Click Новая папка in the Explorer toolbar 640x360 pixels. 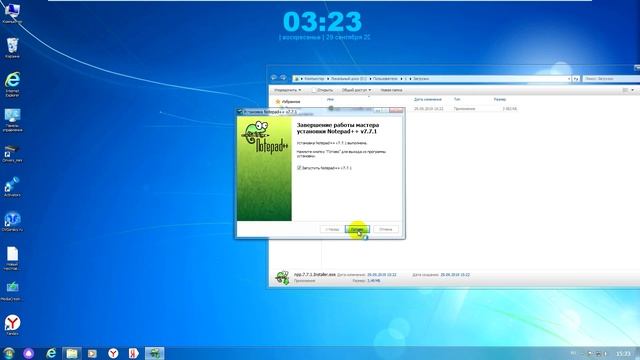(391, 90)
